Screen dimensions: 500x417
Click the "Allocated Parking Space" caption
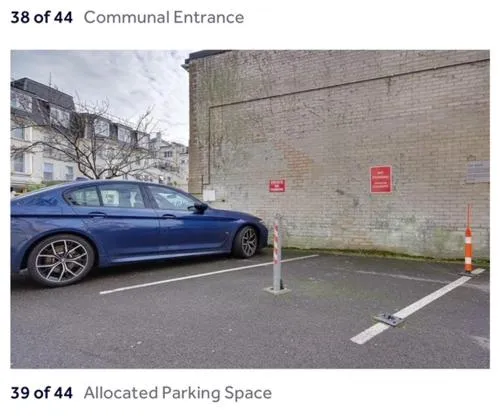coord(178,393)
